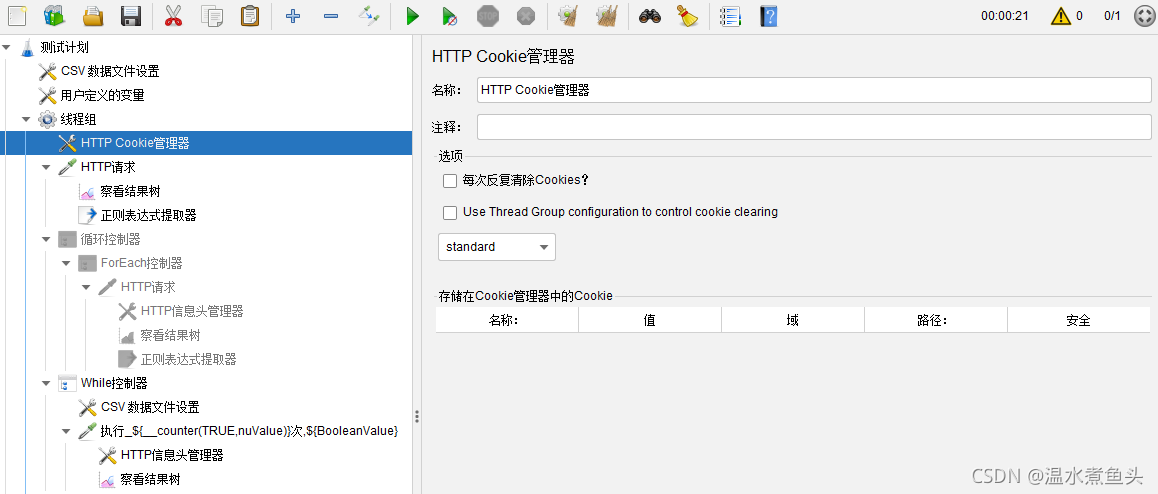Screen dimensions: 1158x494
Task: Select the ForEach控制器 tree item
Action: click(142, 263)
